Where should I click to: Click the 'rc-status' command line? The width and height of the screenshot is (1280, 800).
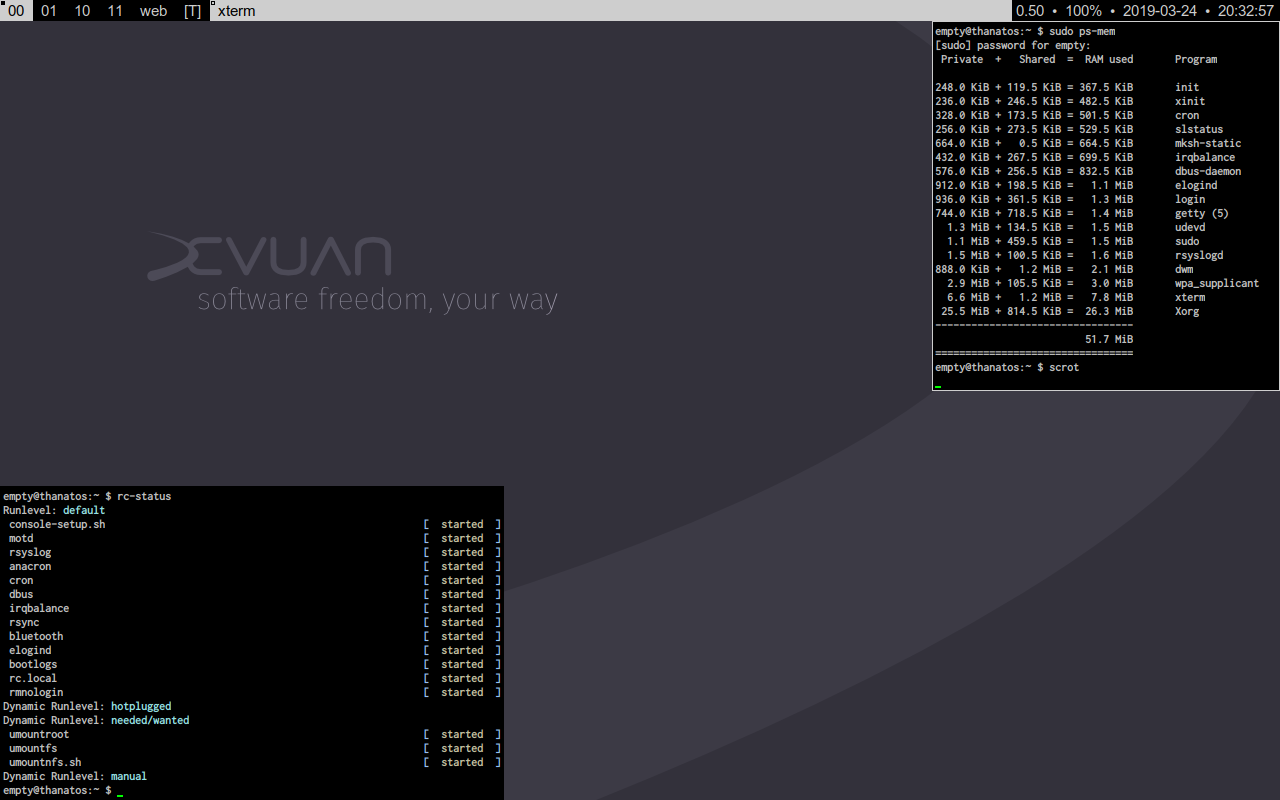pyautogui.click(x=87, y=496)
